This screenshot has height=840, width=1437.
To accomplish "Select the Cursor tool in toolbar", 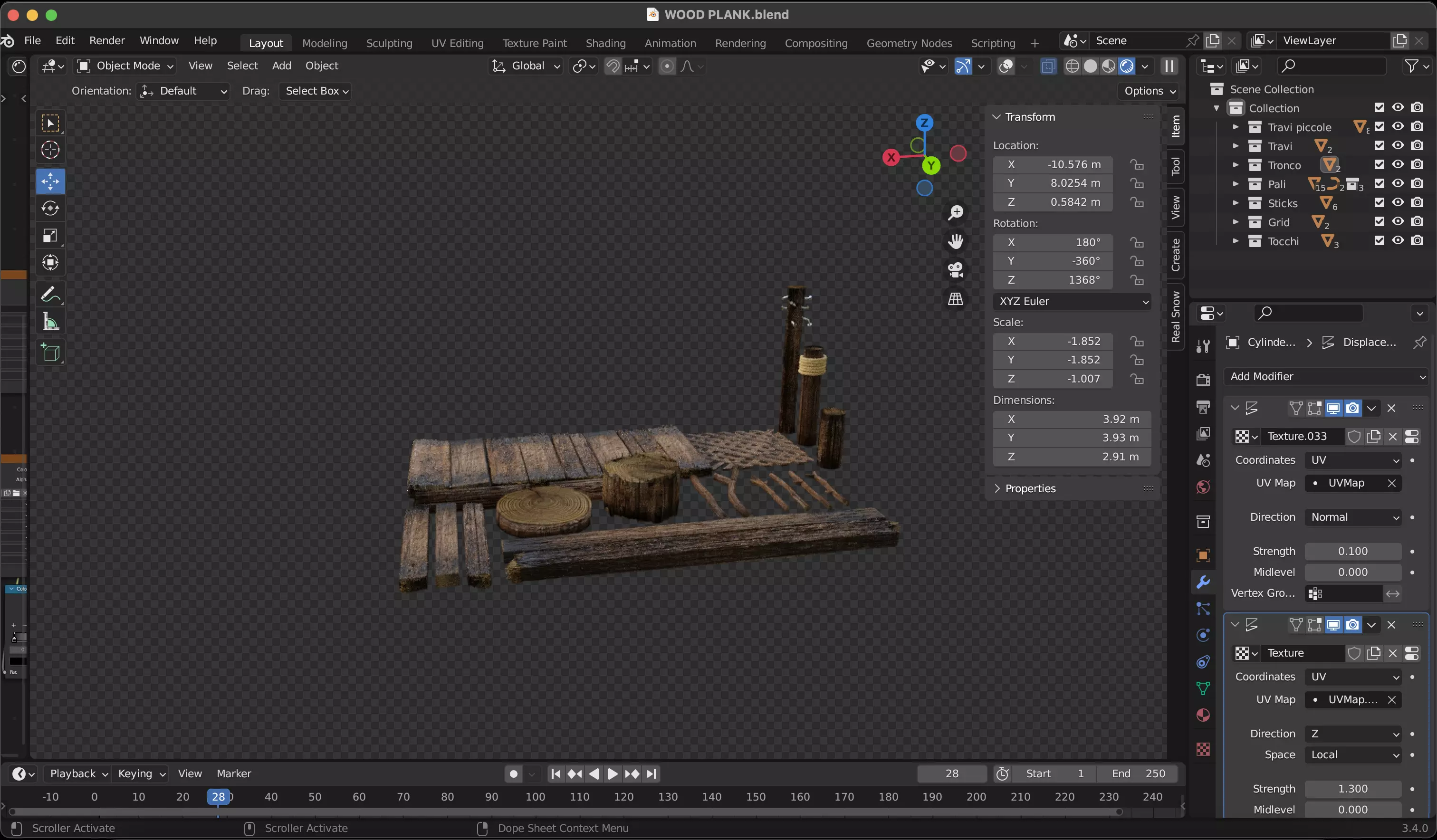I will click(x=50, y=150).
